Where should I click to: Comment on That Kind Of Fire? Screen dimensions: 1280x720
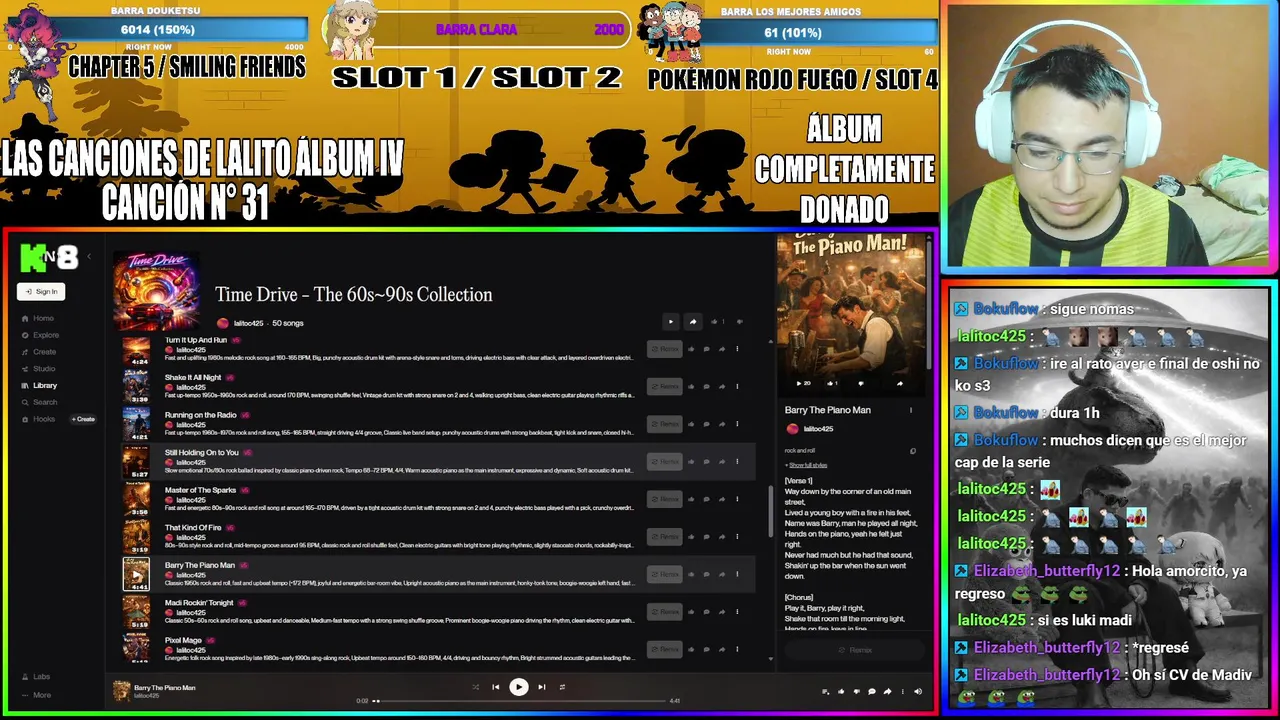[x=706, y=536]
